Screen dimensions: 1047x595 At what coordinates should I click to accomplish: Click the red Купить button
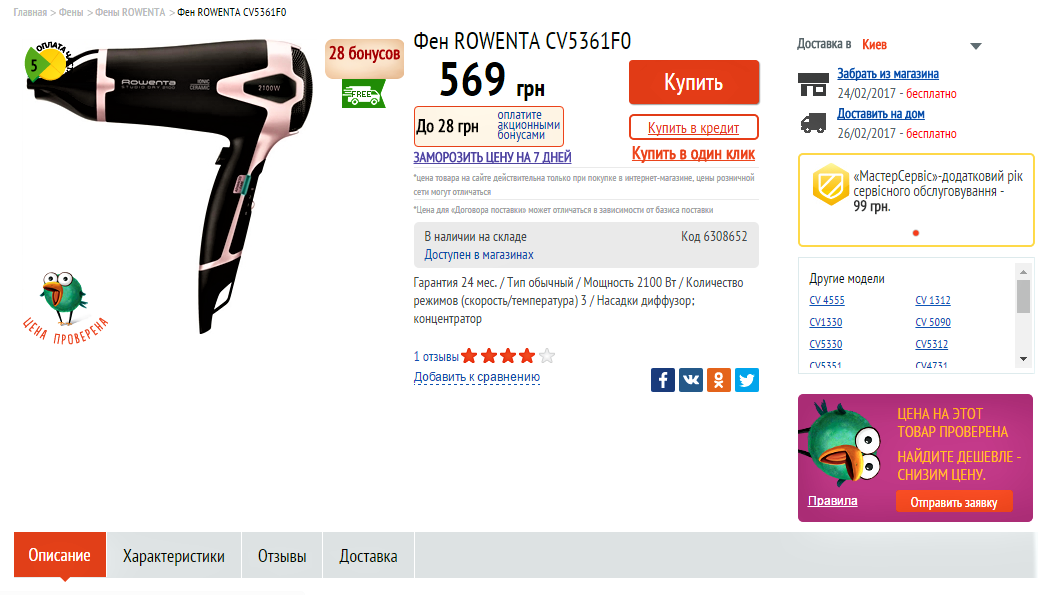(x=694, y=82)
